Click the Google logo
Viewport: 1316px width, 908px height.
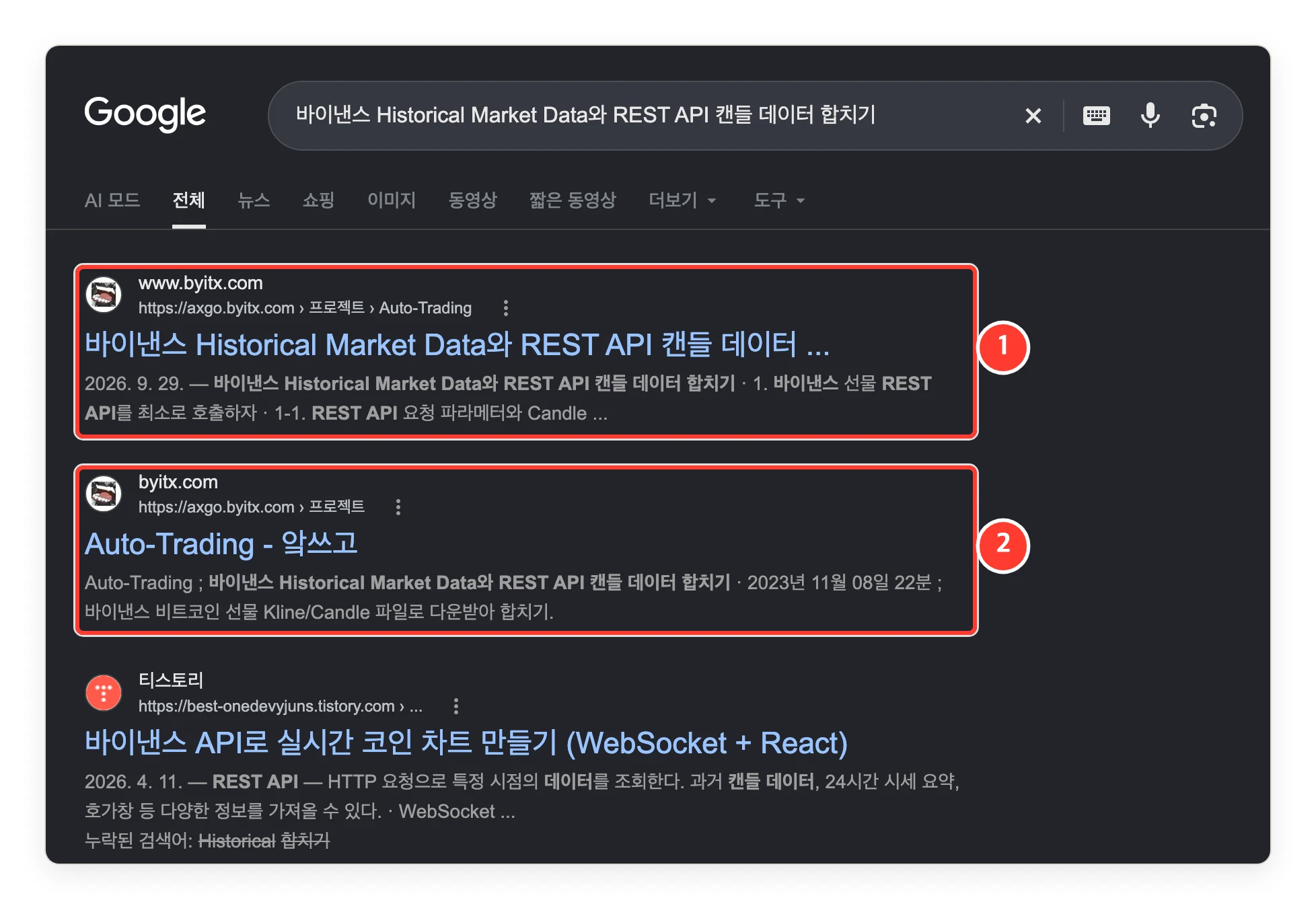point(145,114)
